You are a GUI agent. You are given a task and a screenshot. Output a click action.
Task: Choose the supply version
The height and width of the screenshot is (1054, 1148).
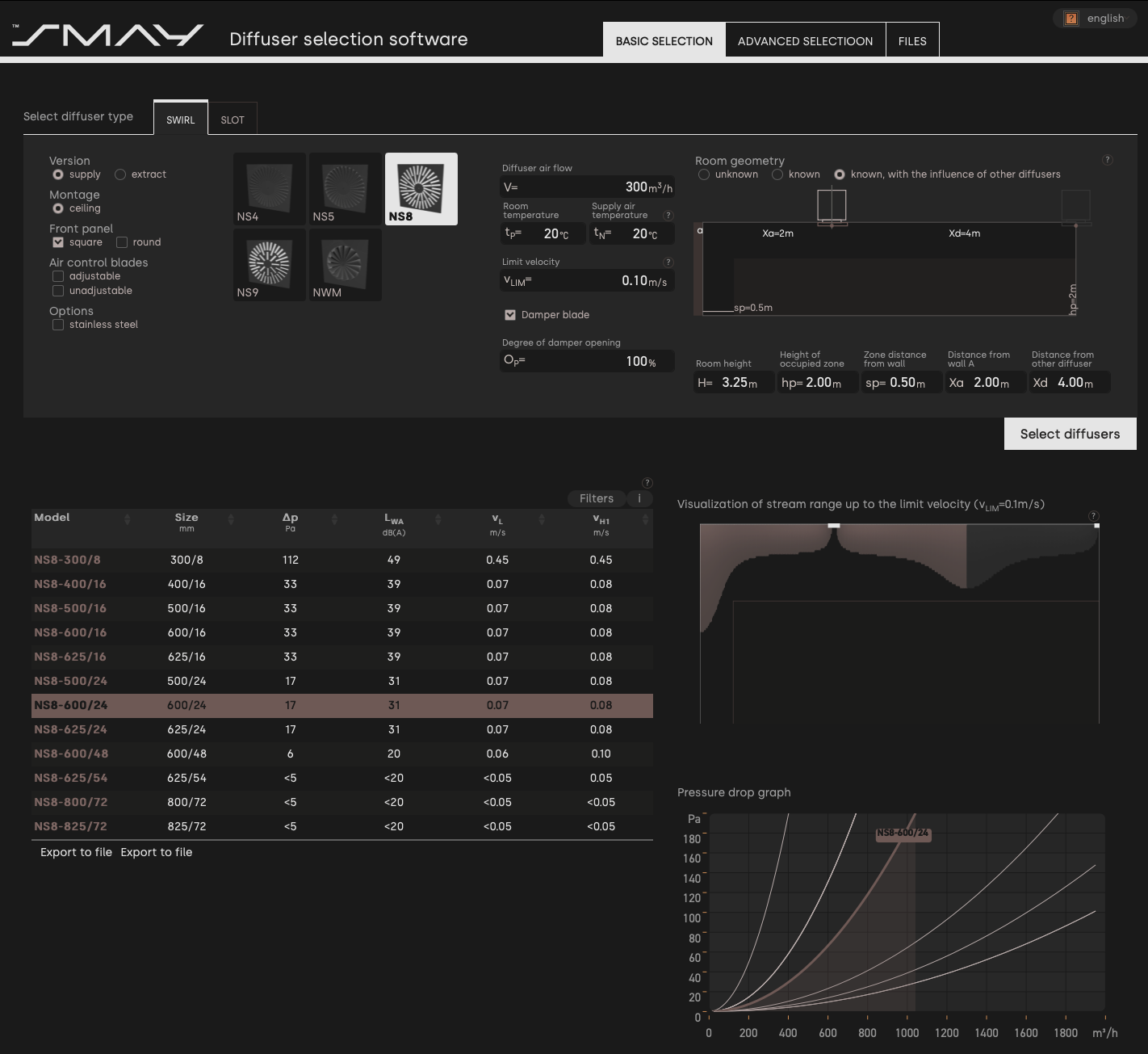(x=58, y=174)
